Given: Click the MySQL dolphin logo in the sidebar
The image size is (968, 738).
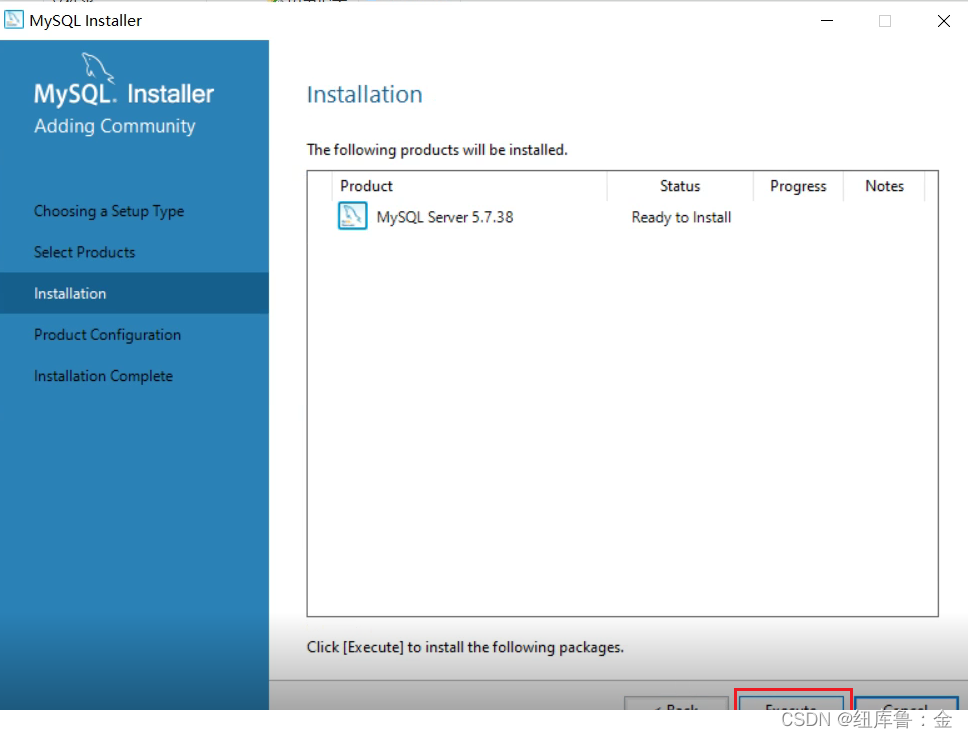Looking at the screenshot, I should (x=98, y=68).
